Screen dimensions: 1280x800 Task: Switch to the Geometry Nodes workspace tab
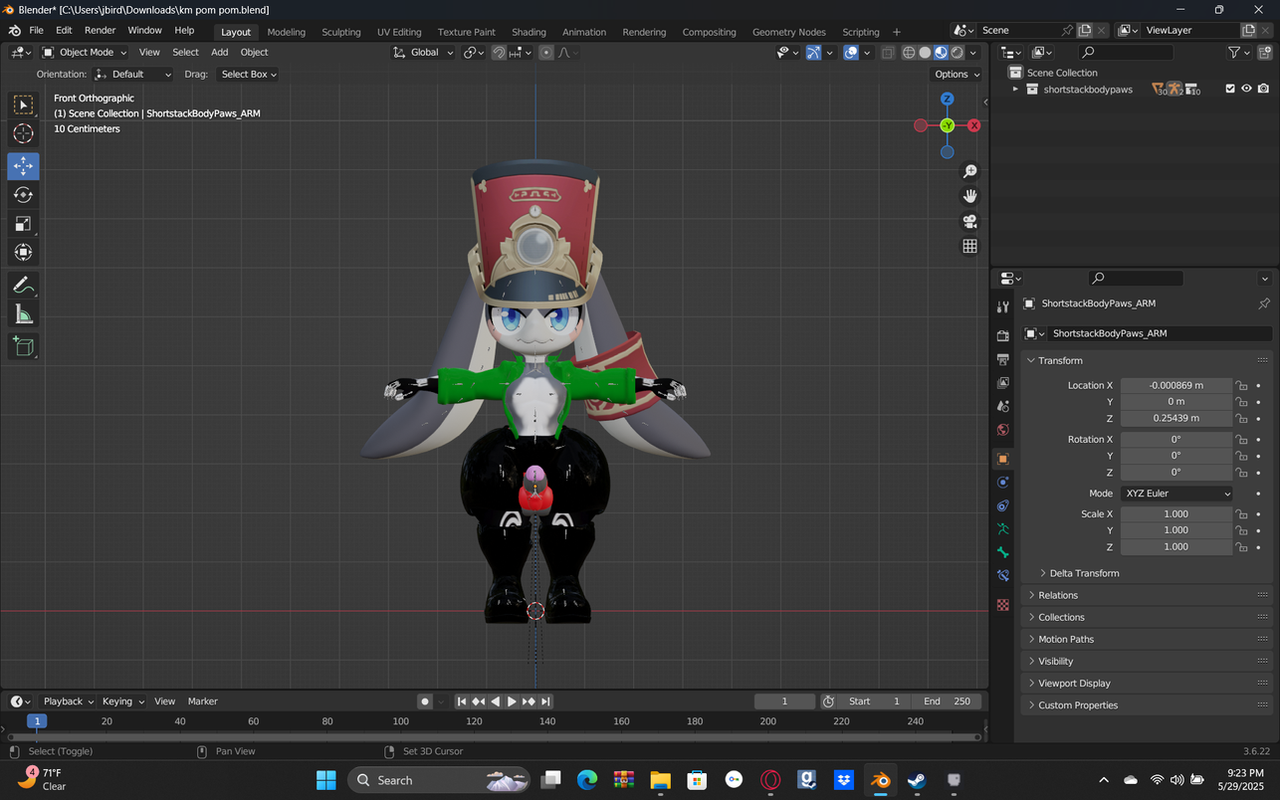[789, 32]
